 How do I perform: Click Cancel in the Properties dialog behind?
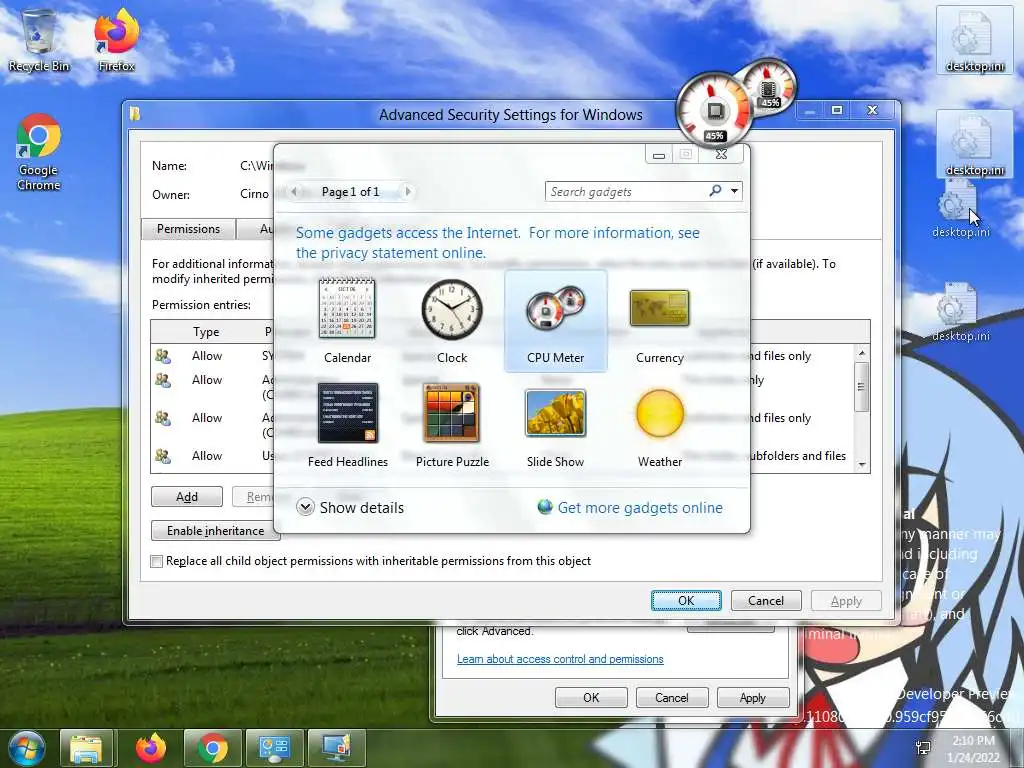[x=671, y=697]
